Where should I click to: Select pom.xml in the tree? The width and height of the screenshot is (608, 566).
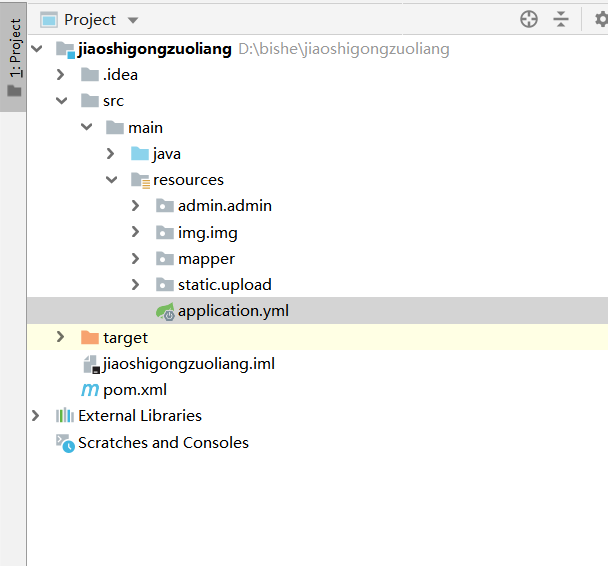134,390
